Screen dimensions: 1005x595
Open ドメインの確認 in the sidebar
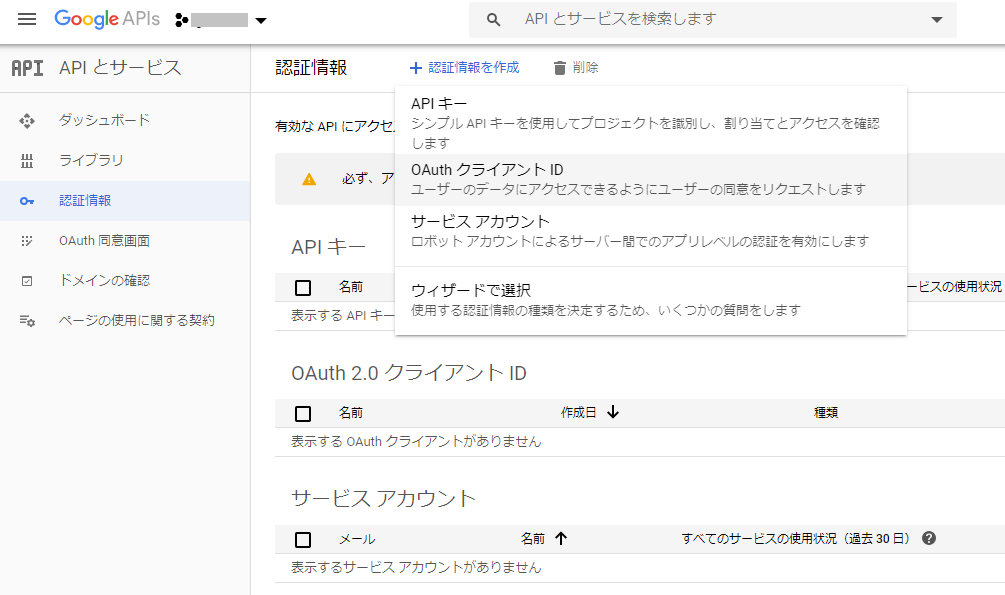tap(104, 280)
